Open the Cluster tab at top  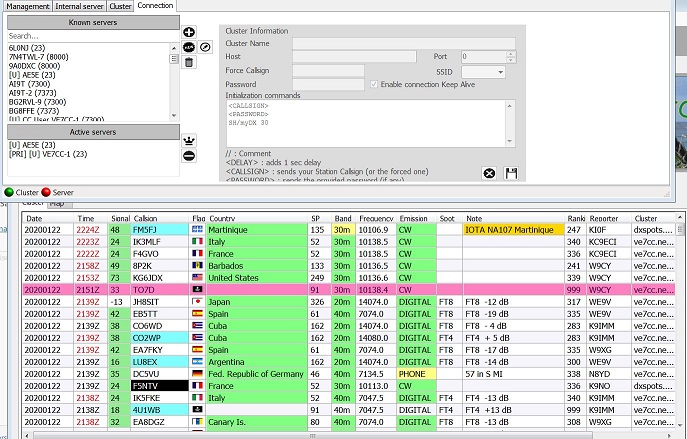[120, 6]
